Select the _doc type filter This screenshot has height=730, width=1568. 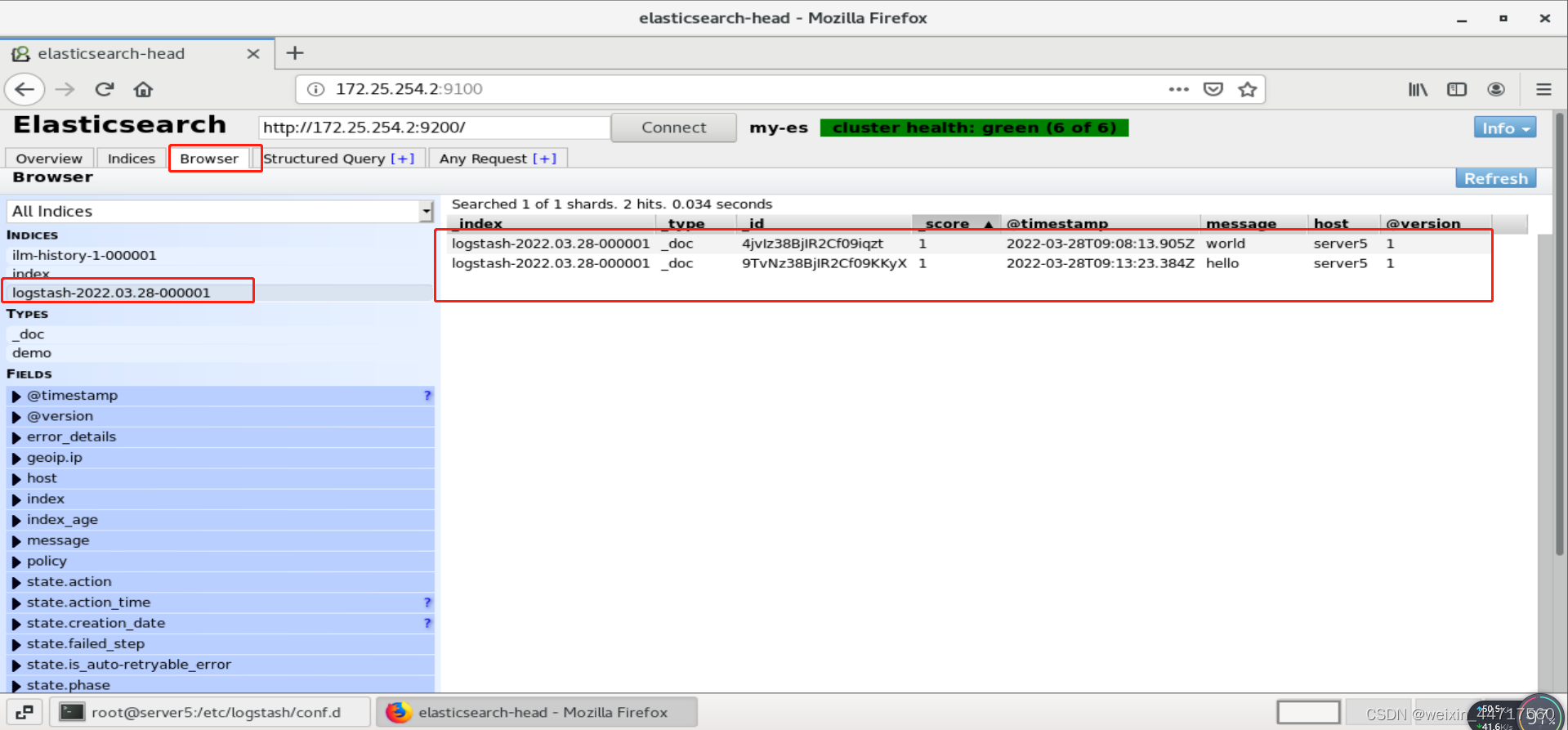[220, 334]
